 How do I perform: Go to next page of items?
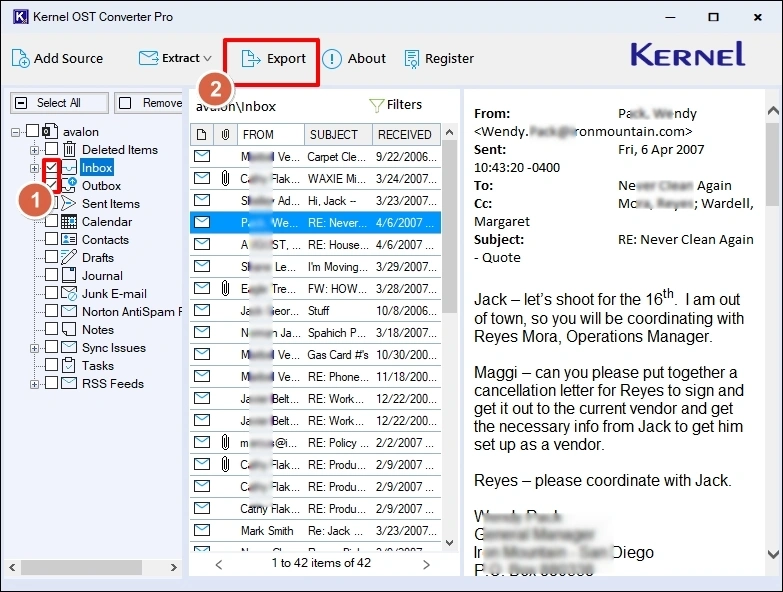(426, 565)
